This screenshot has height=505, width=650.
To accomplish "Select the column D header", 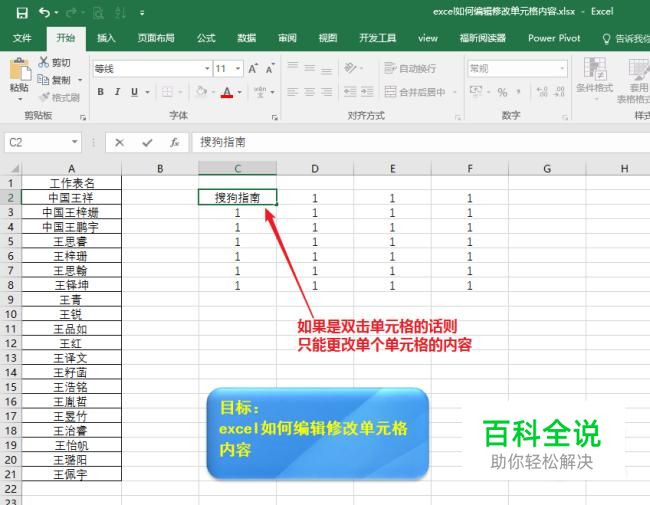I will [315, 168].
